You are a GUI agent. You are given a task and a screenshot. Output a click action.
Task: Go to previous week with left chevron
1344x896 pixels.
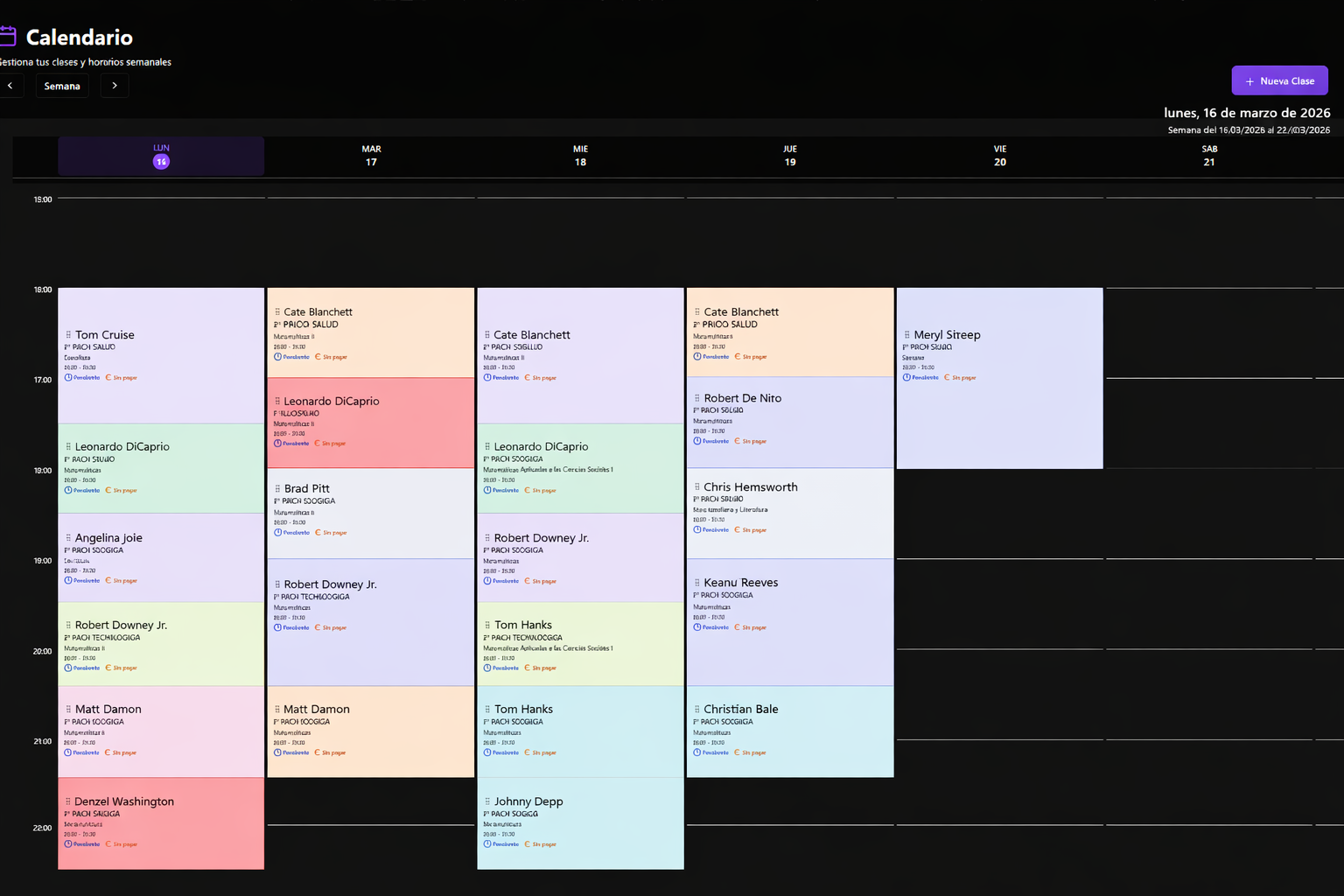pos(10,85)
